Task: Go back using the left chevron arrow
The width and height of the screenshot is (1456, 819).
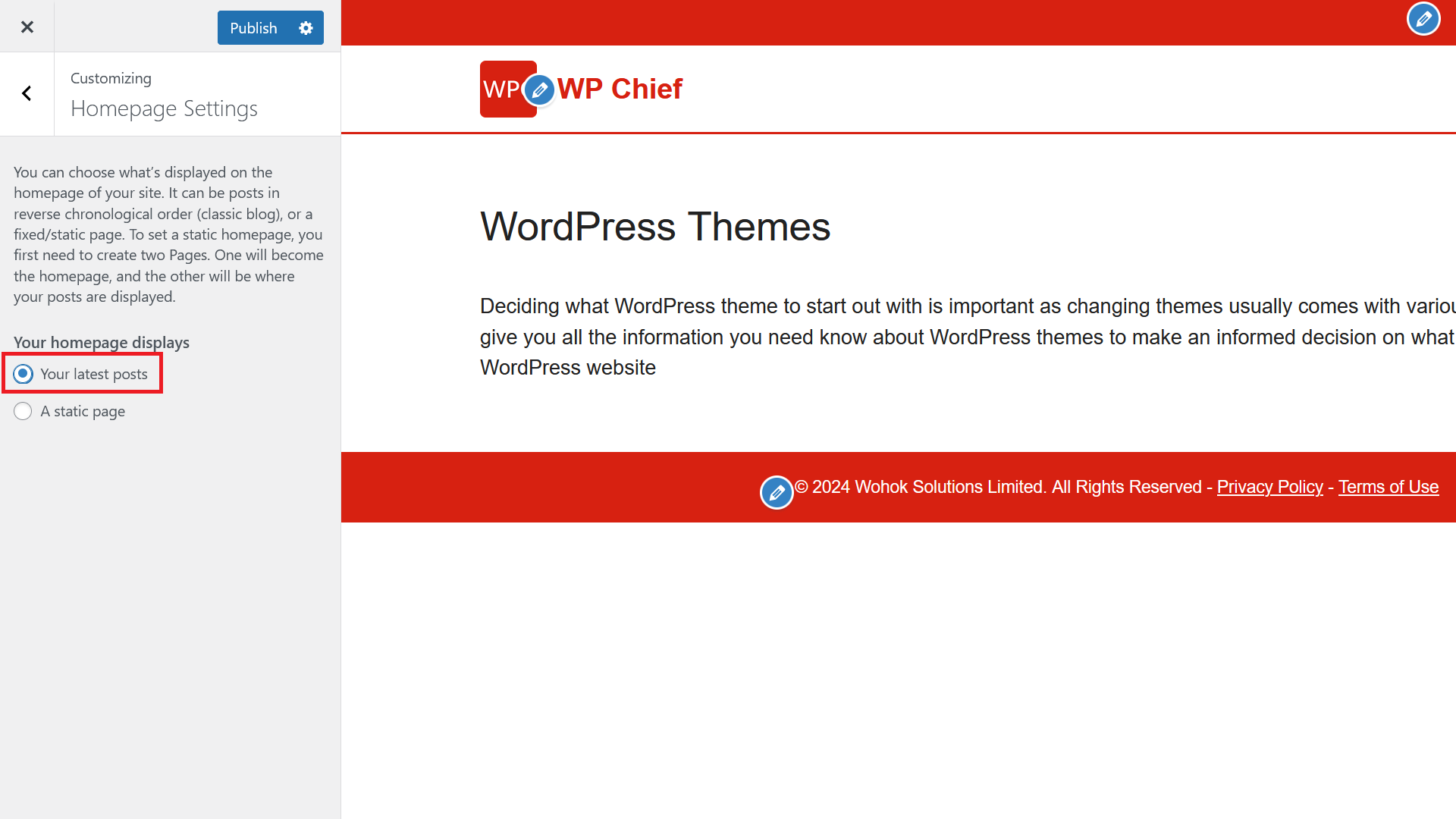Action: click(x=27, y=94)
